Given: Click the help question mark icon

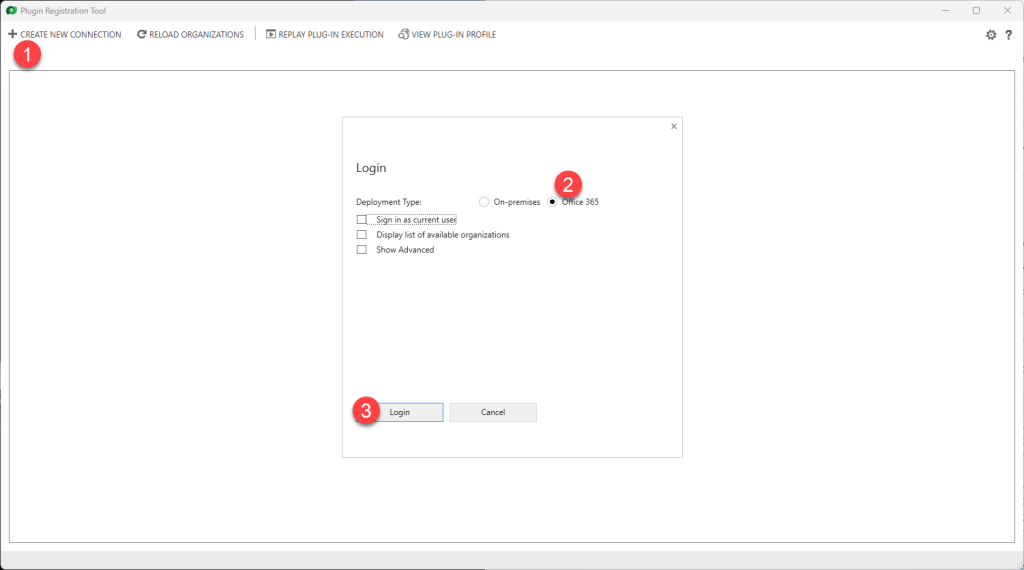Looking at the screenshot, I should pos(1008,35).
